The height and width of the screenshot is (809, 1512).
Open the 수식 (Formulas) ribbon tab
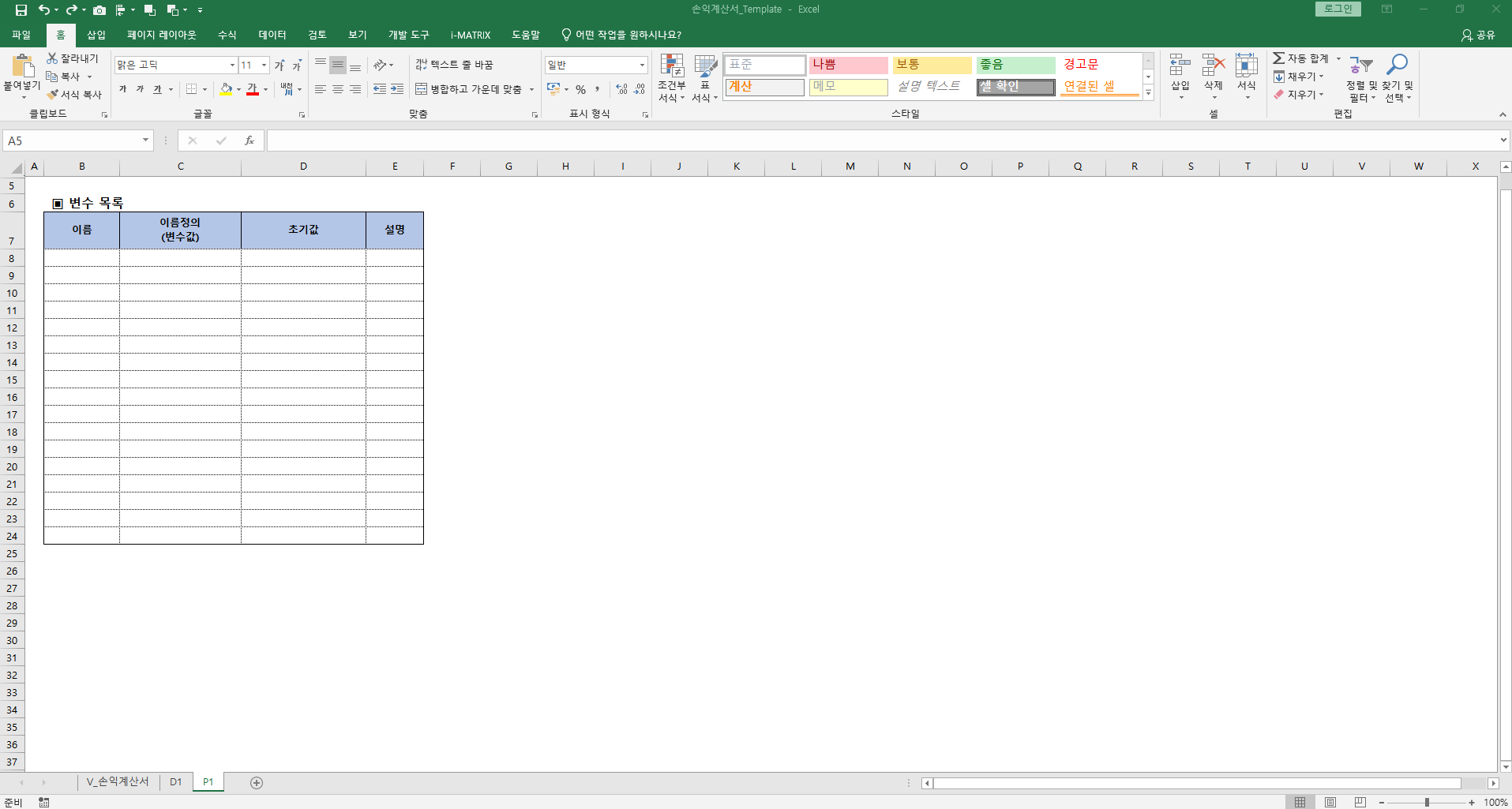tap(227, 35)
